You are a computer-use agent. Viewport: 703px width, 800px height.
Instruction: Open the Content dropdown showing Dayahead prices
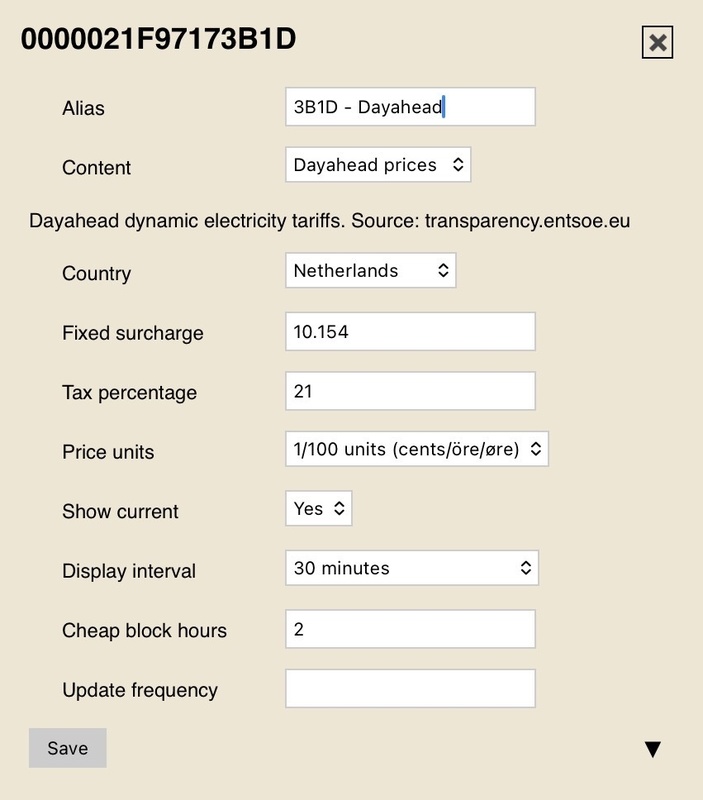[x=378, y=165]
